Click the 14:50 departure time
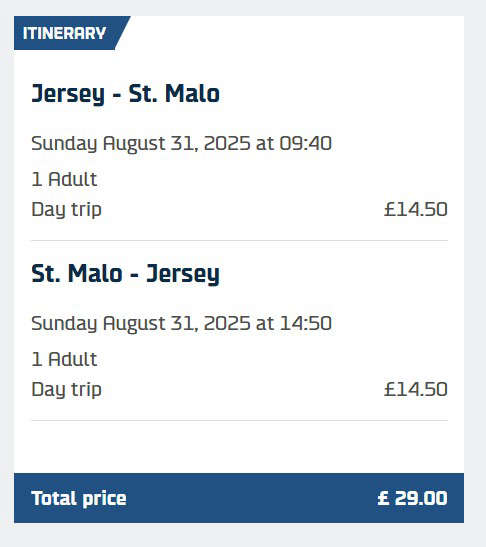Image resolution: width=486 pixels, height=547 pixels. 306,323
